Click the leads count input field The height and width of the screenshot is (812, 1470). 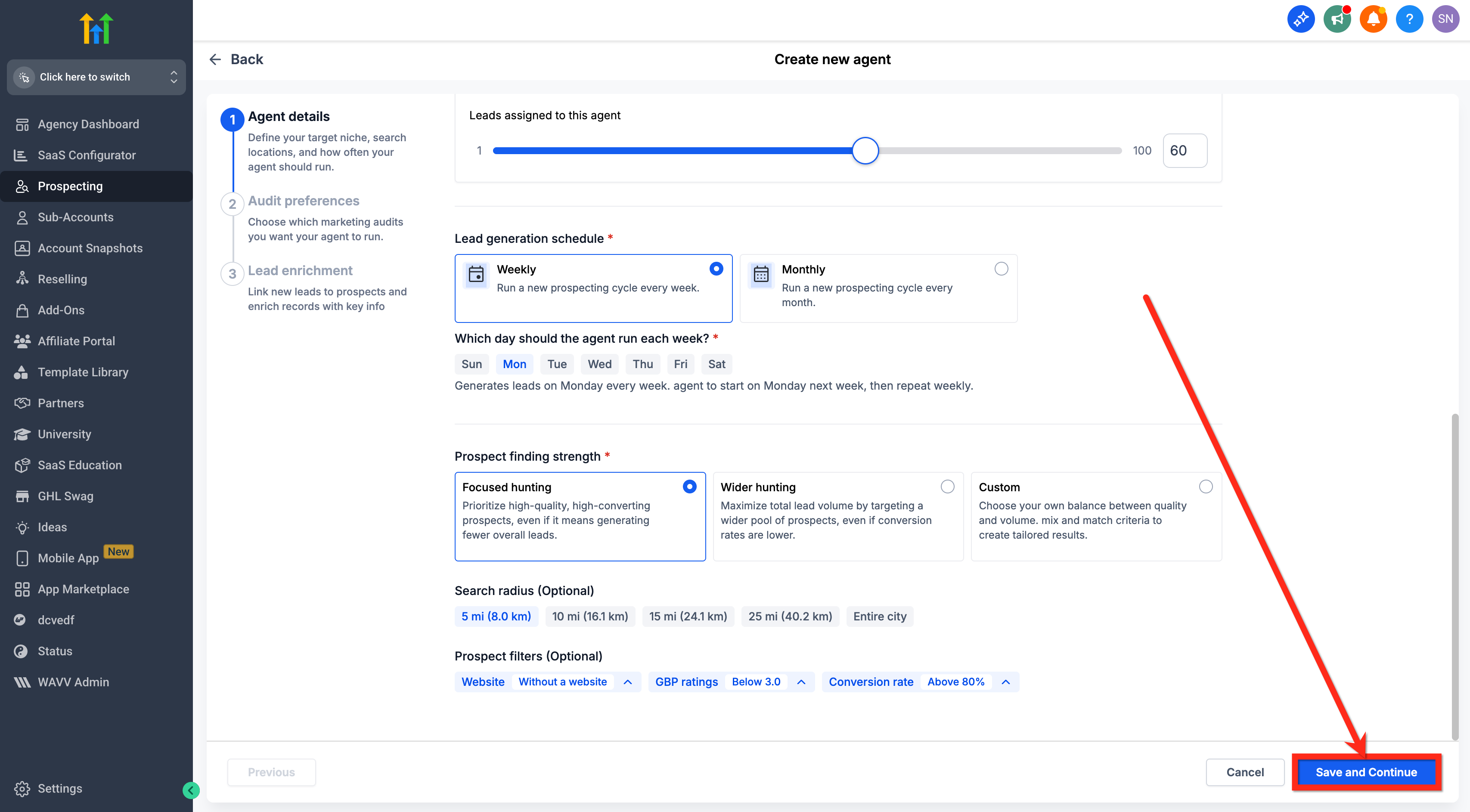coord(1185,151)
